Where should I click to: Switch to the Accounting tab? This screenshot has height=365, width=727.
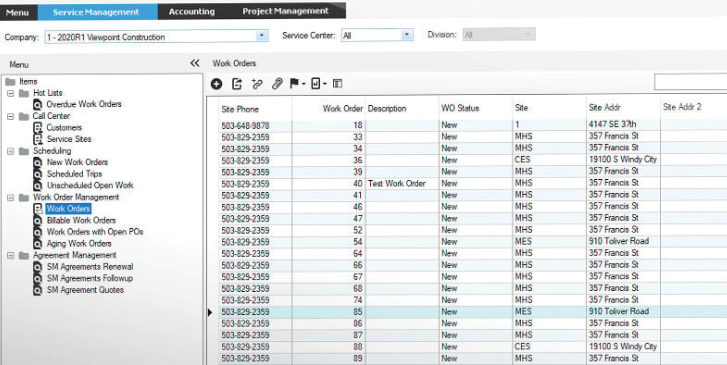point(191,12)
